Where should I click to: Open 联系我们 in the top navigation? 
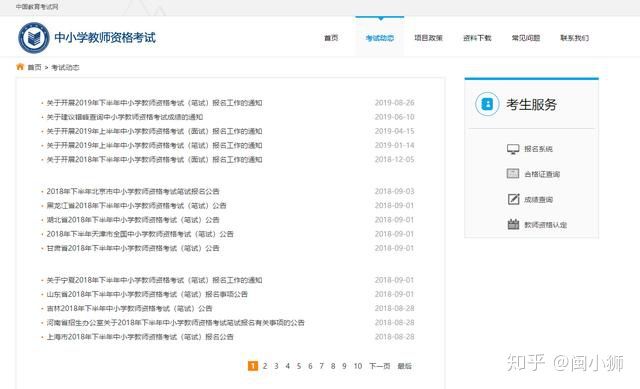(574, 38)
